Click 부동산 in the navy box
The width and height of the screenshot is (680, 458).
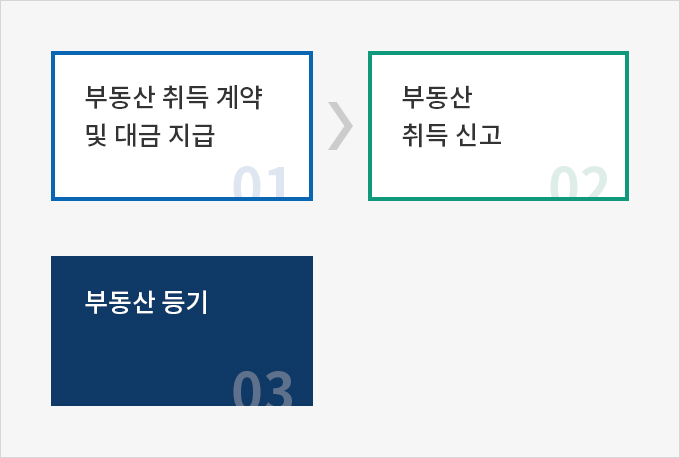119,302
